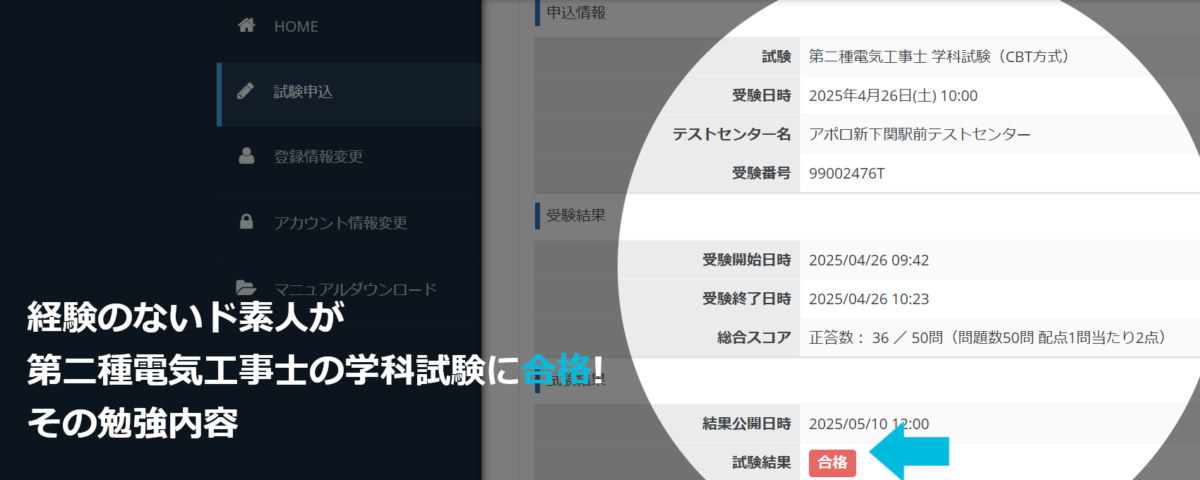Click the lock icon beside アカウント情報変更
Viewport: 1200px width, 480px height.
[246, 222]
